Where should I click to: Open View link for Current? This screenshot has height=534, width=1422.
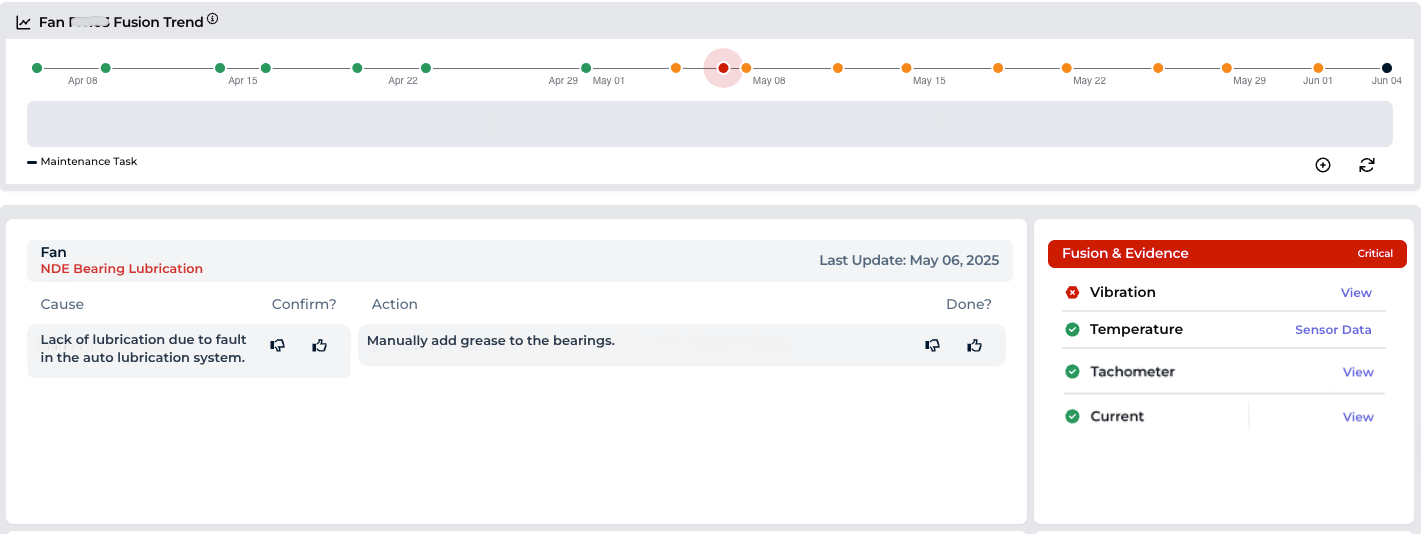click(x=1358, y=417)
